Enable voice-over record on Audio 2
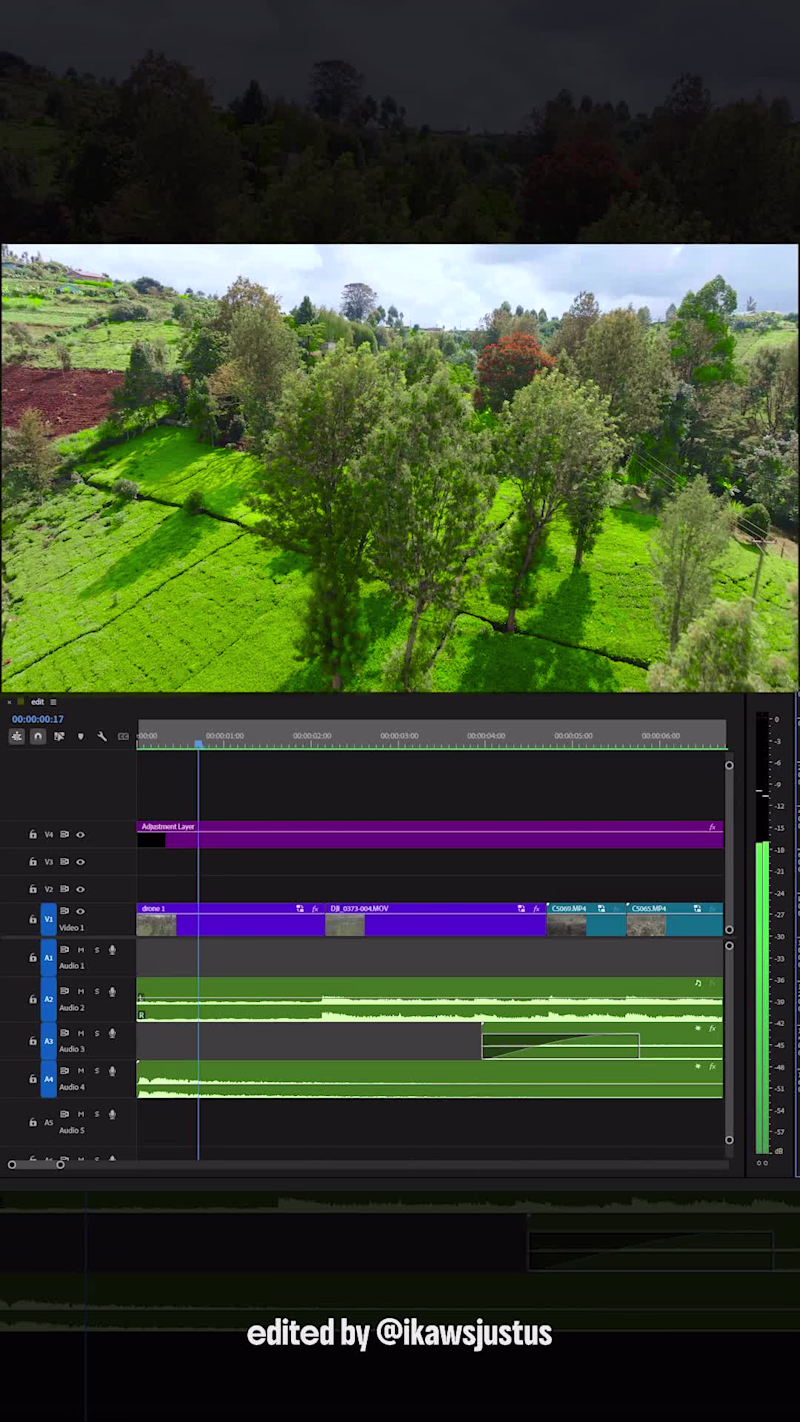The width and height of the screenshot is (800, 1422). tap(112, 992)
